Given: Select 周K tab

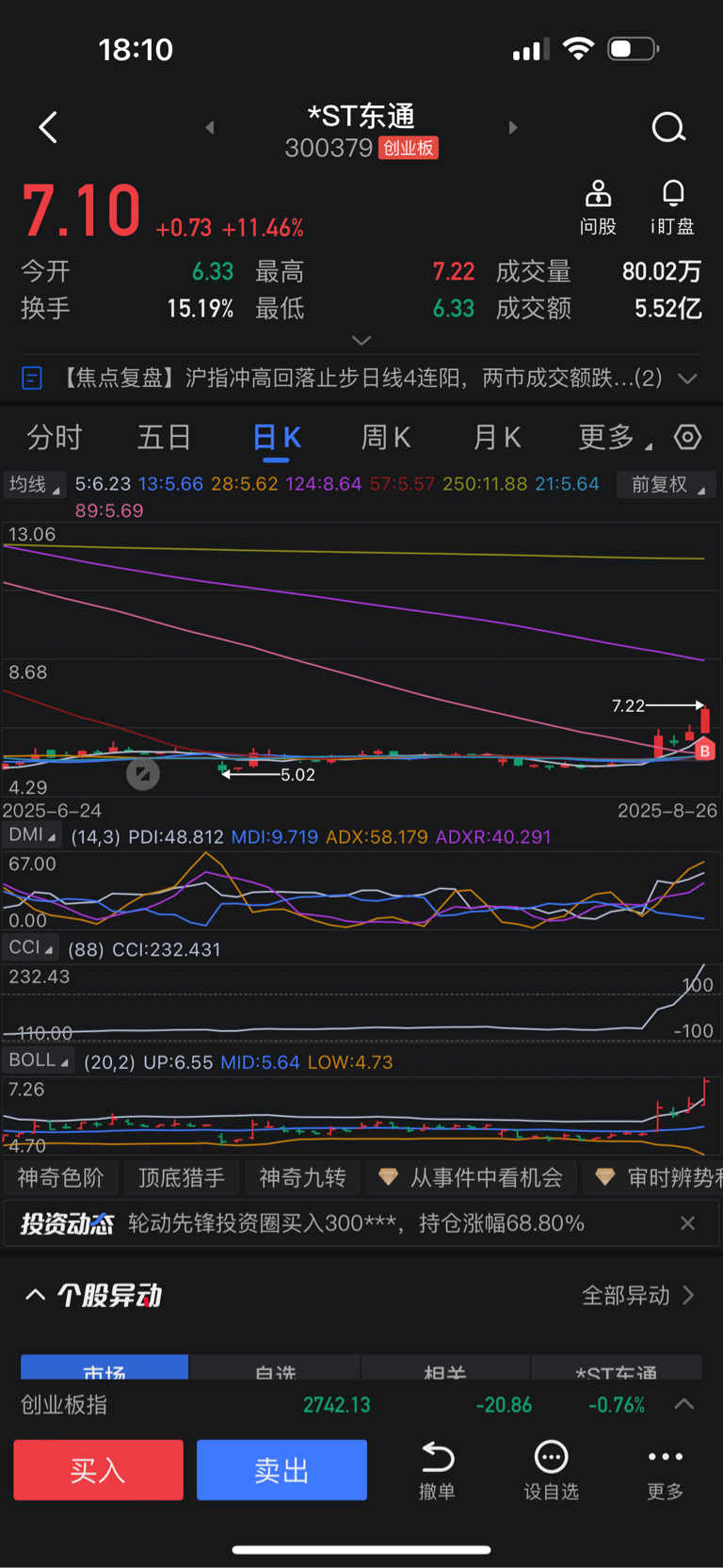Looking at the screenshot, I should (x=386, y=437).
